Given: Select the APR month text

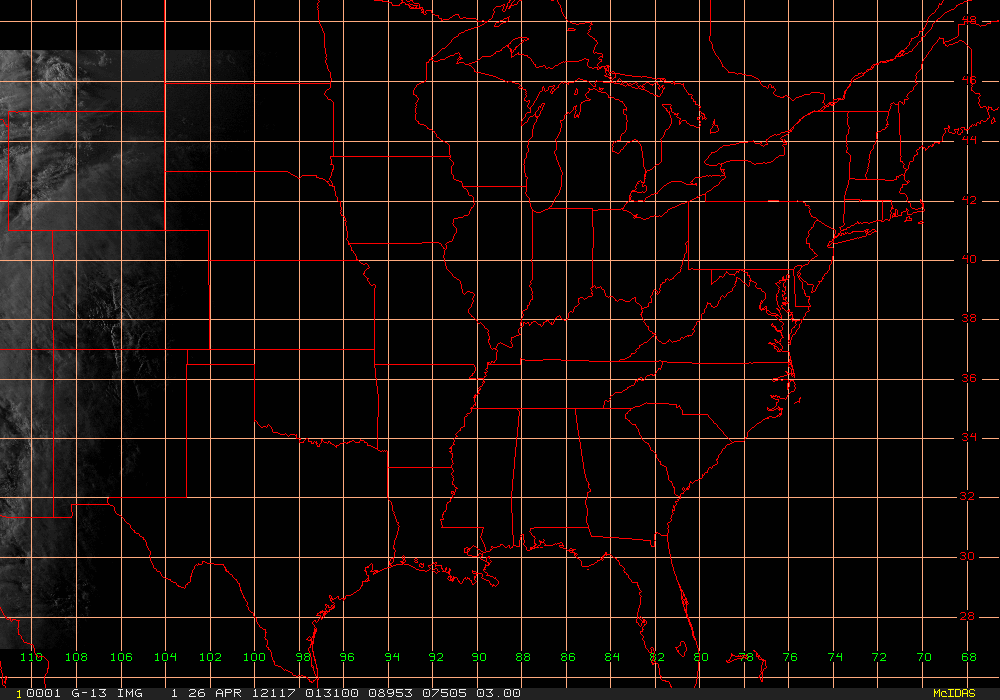Looking at the screenshot, I should 228,693.
